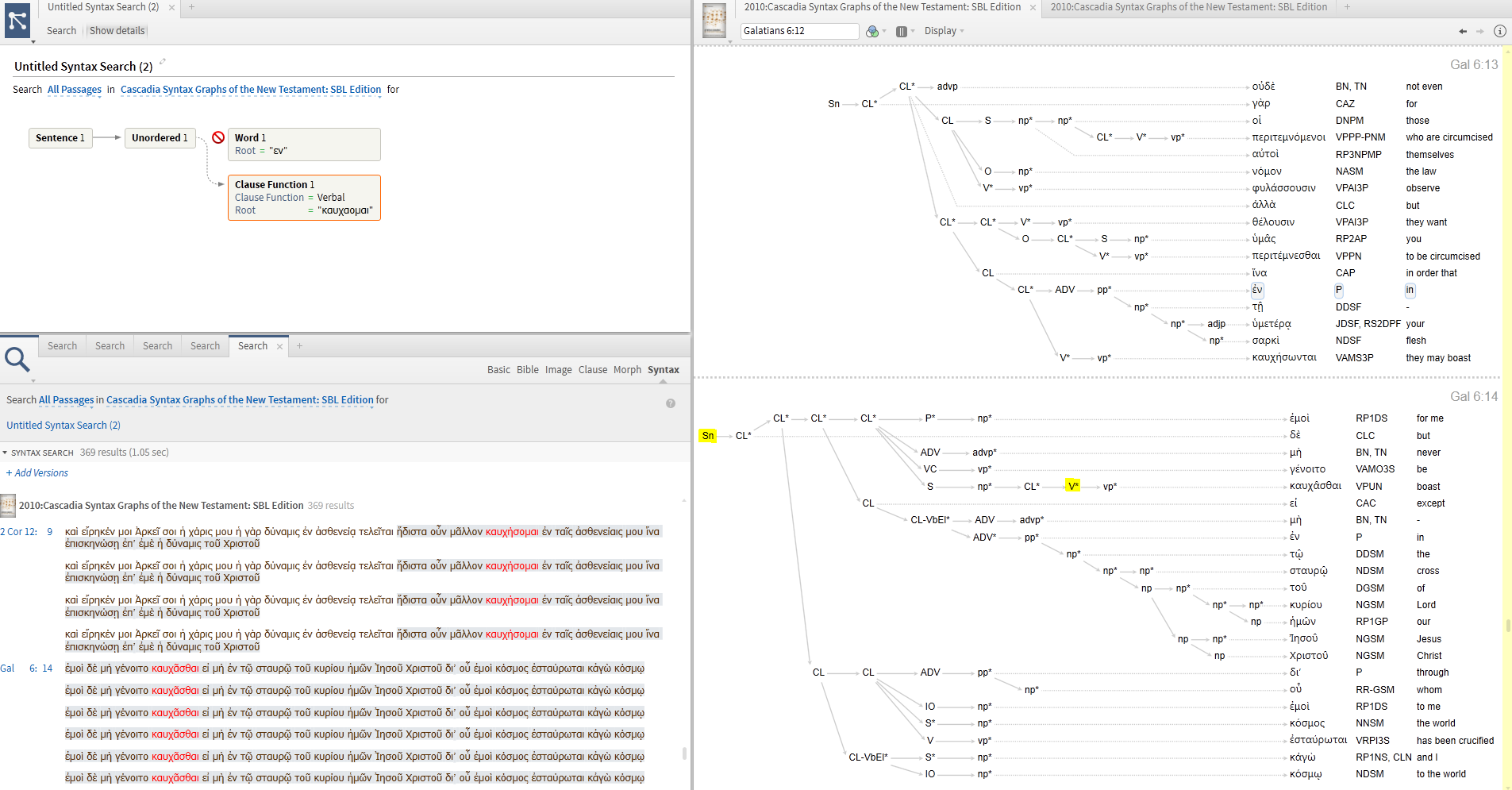Select the Basic search type
Screen dimensions: 1512x790
point(498,370)
